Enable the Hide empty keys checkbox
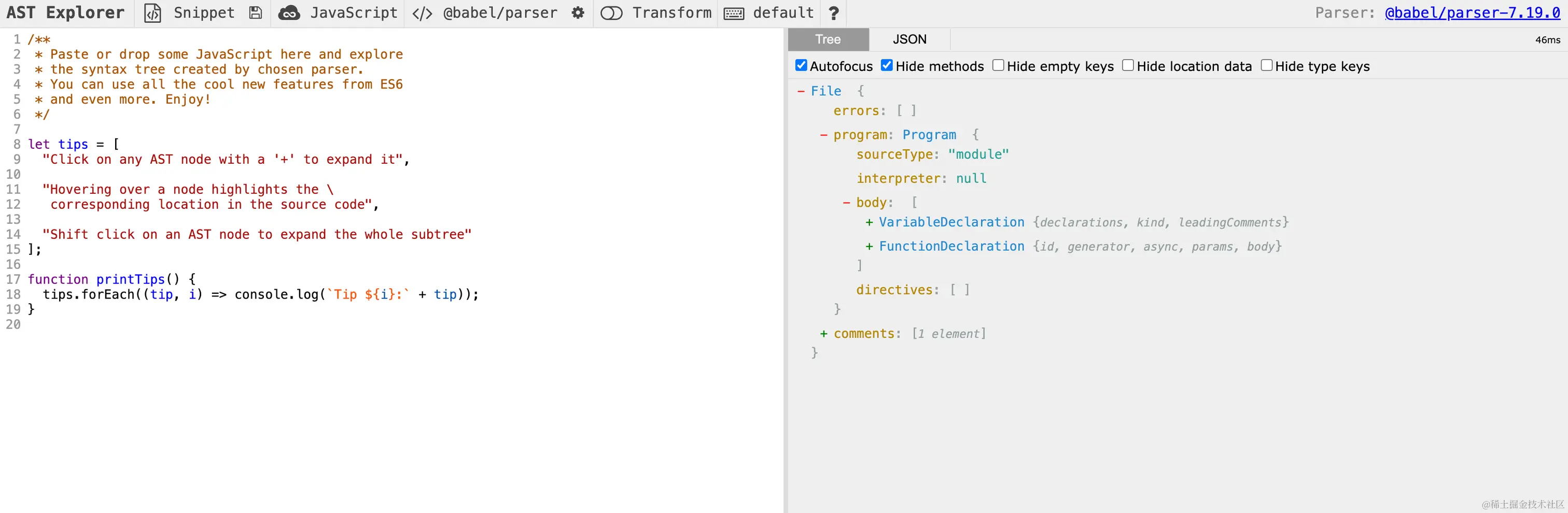 click(x=998, y=66)
